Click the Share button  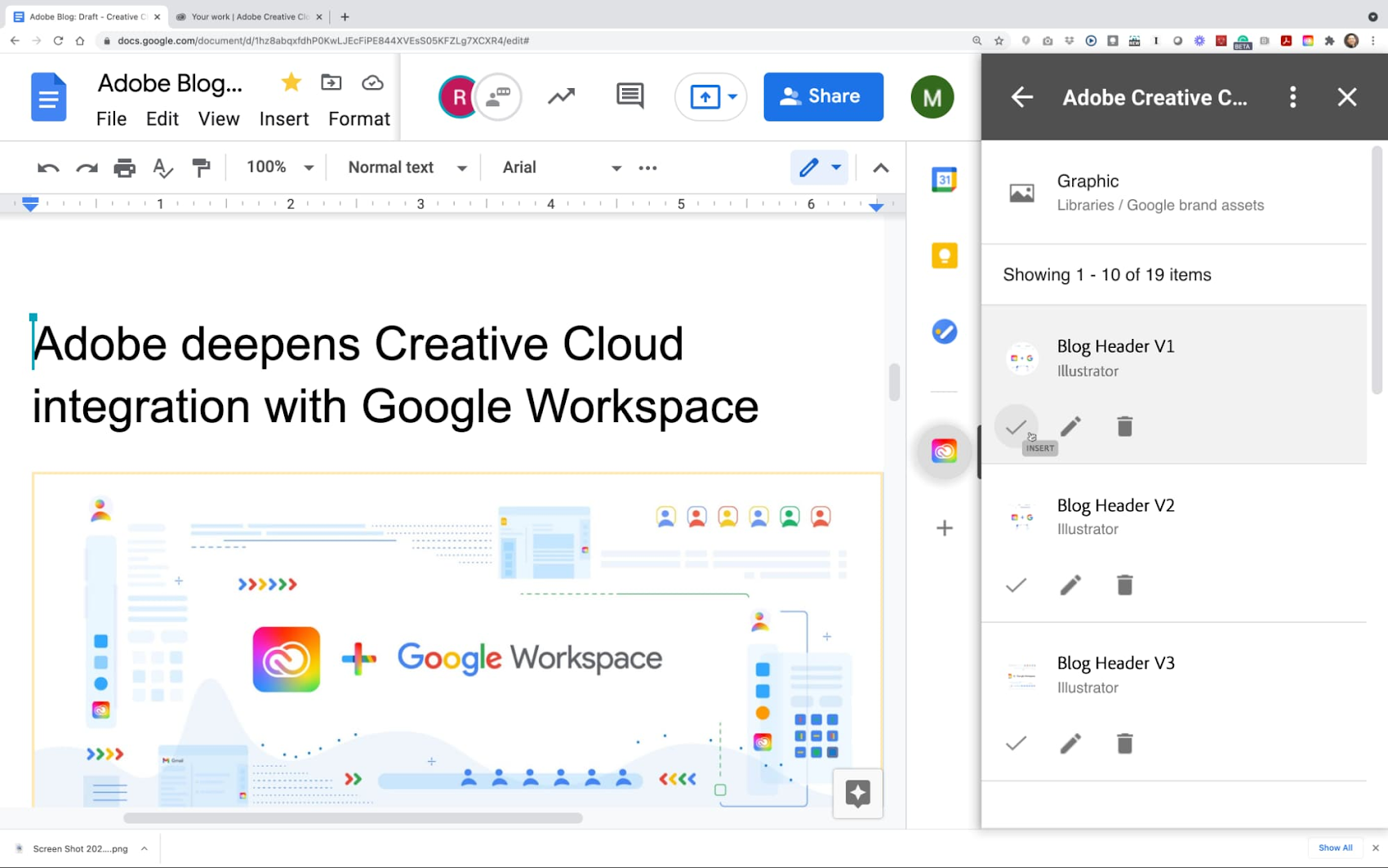823,96
